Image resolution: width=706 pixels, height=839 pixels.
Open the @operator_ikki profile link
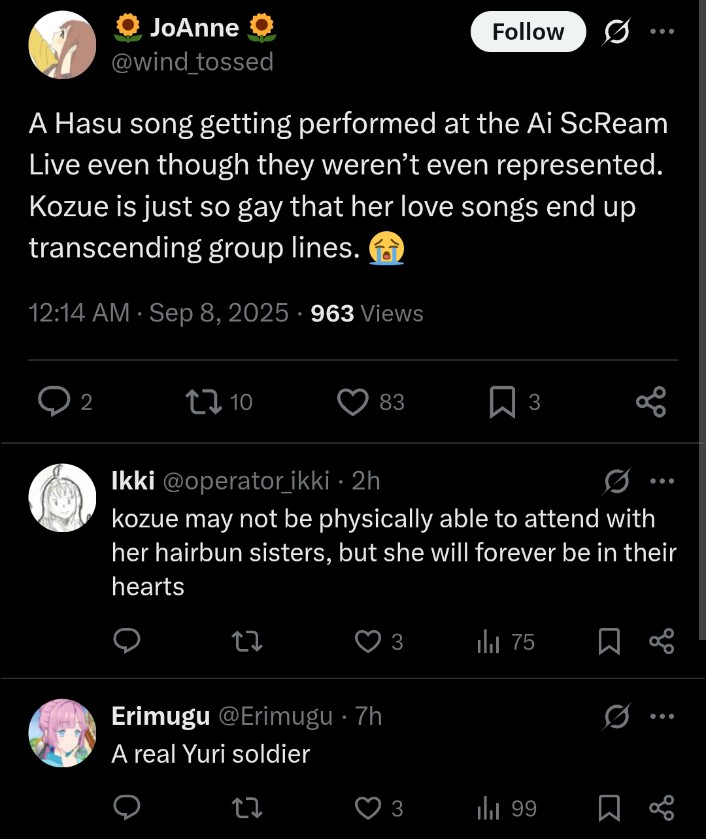246,481
